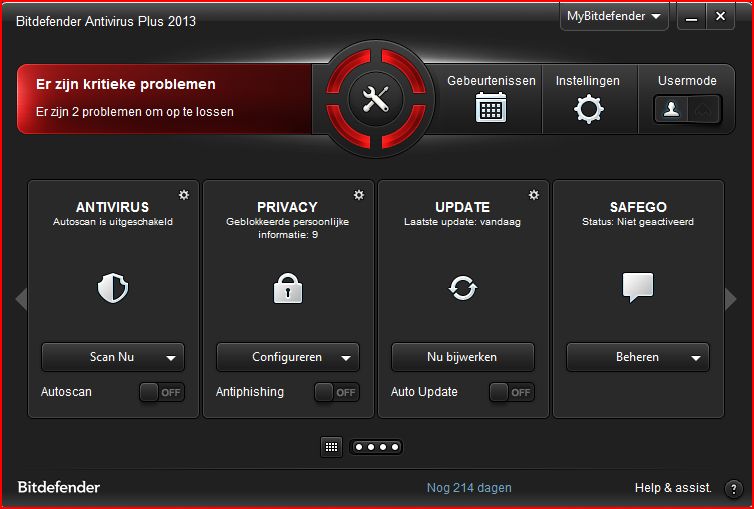Click 'Laatste update: vandaag' status text

coord(462,222)
